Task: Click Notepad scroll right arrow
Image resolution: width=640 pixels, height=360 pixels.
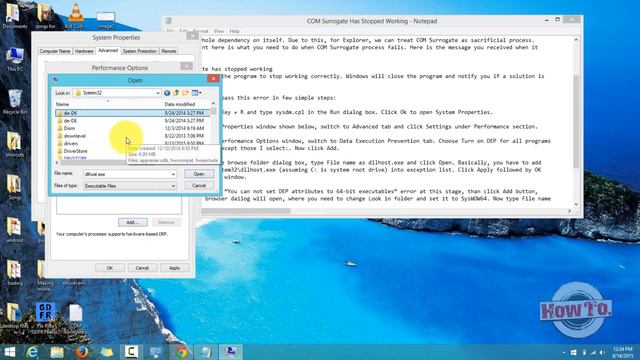Action: [x=570, y=211]
